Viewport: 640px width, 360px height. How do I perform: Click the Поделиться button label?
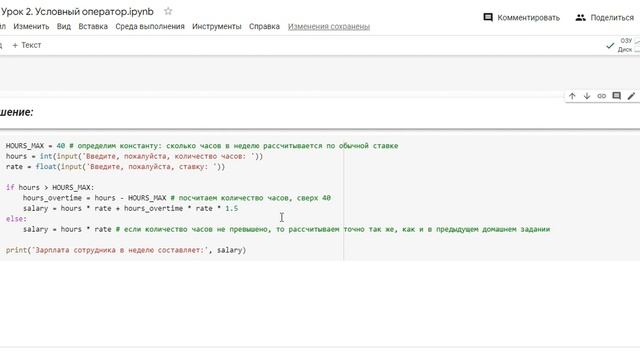pos(612,18)
